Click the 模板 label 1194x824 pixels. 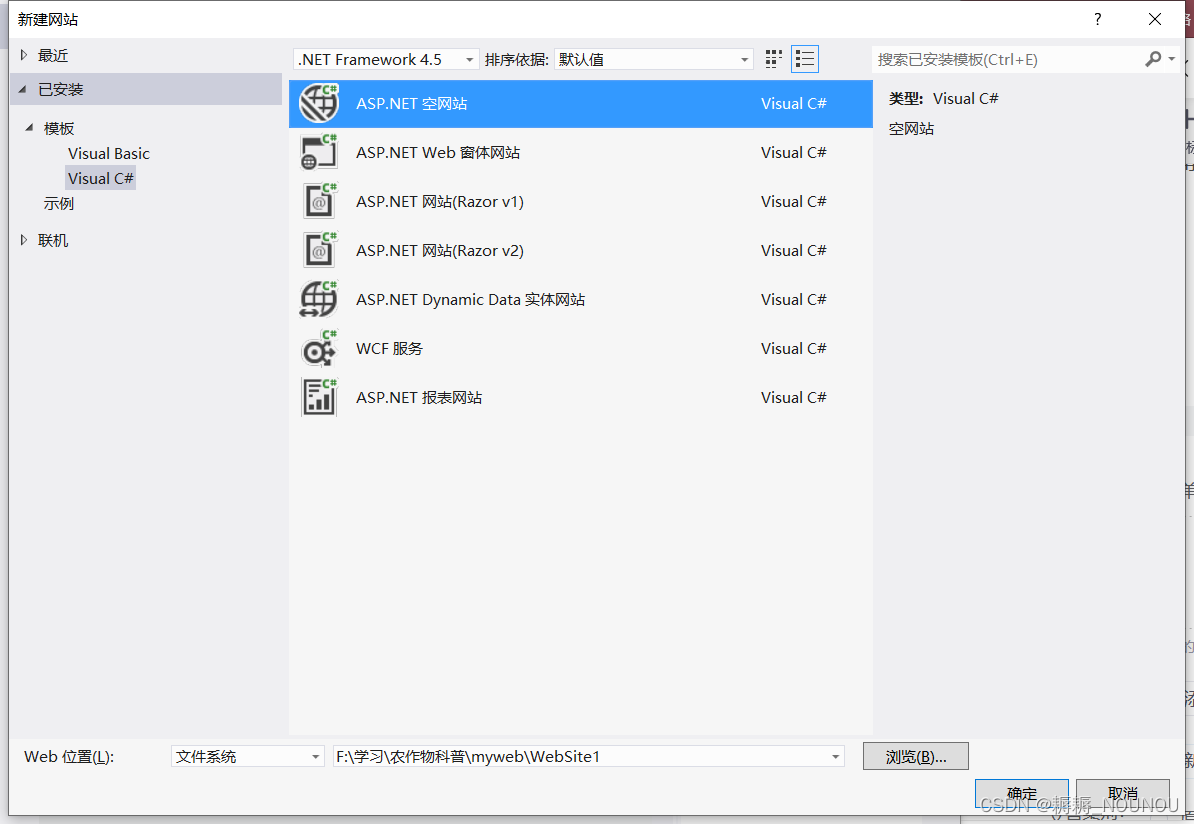(x=59, y=128)
